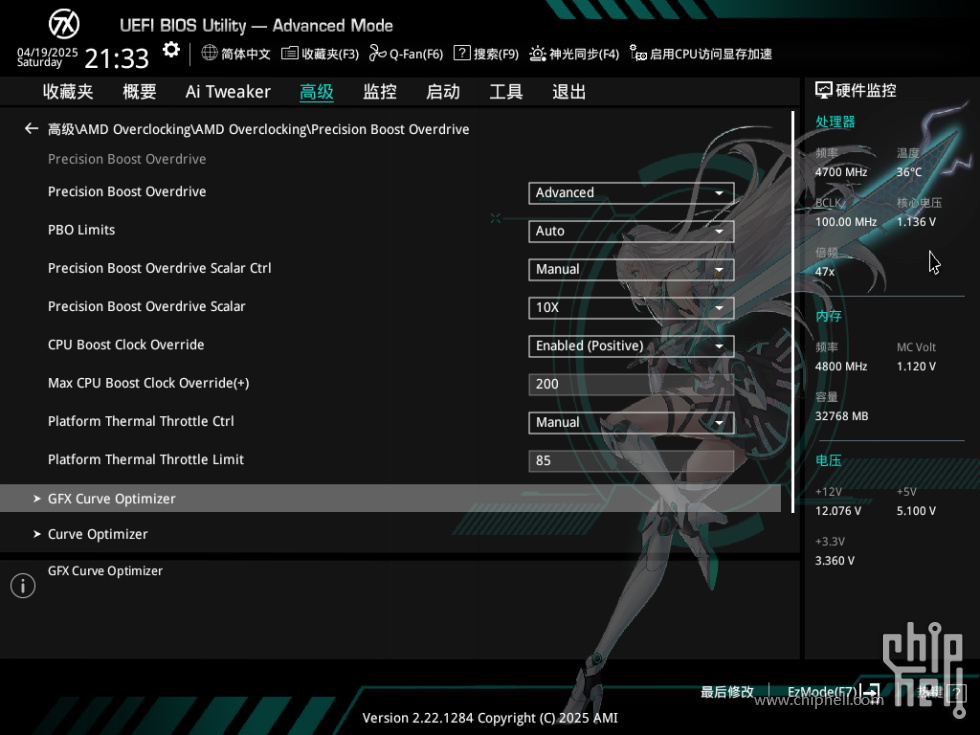Click the 最后修改 button

point(727,692)
